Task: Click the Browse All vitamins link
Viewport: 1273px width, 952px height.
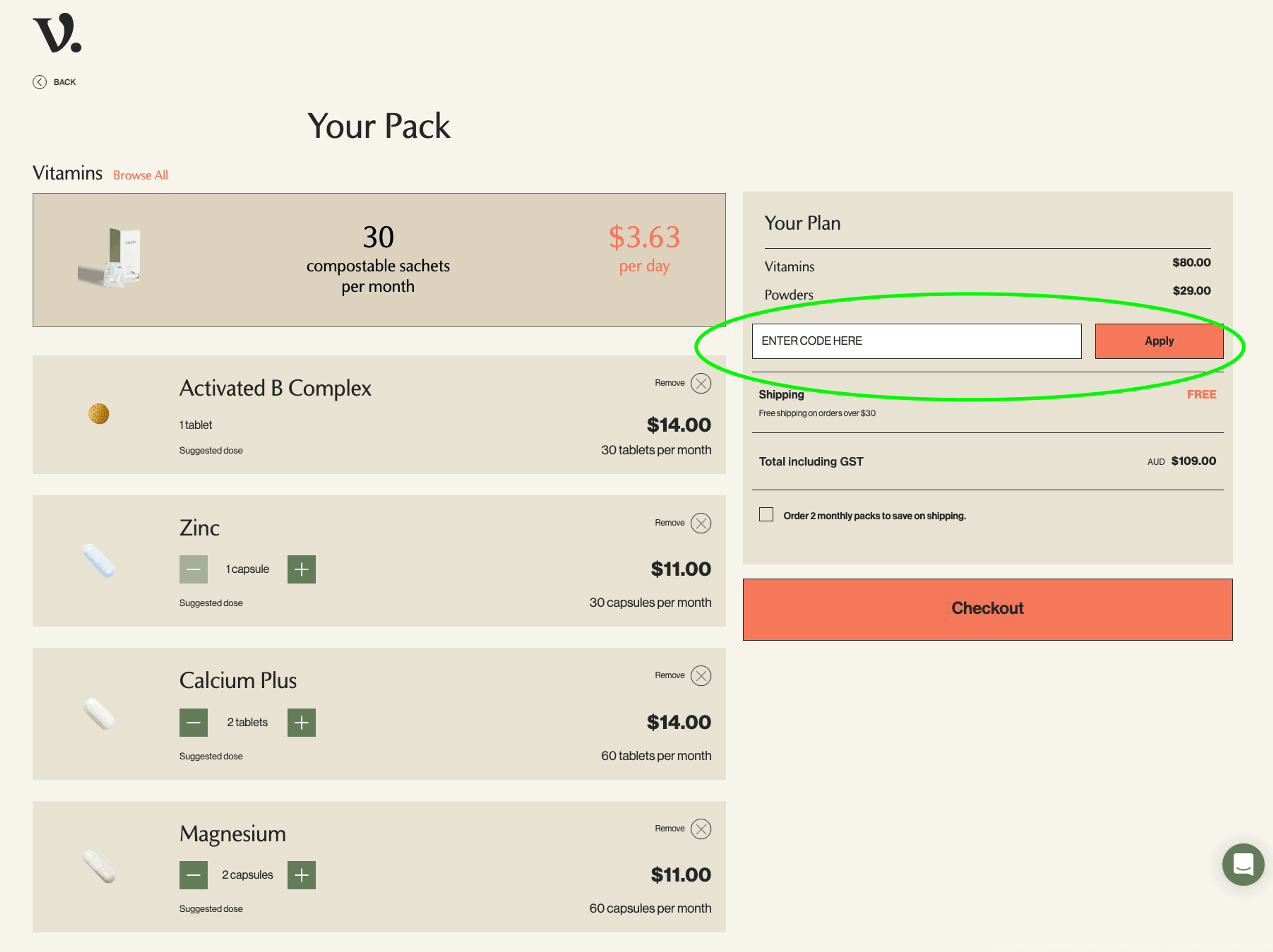Action: [x=141, y=175]
